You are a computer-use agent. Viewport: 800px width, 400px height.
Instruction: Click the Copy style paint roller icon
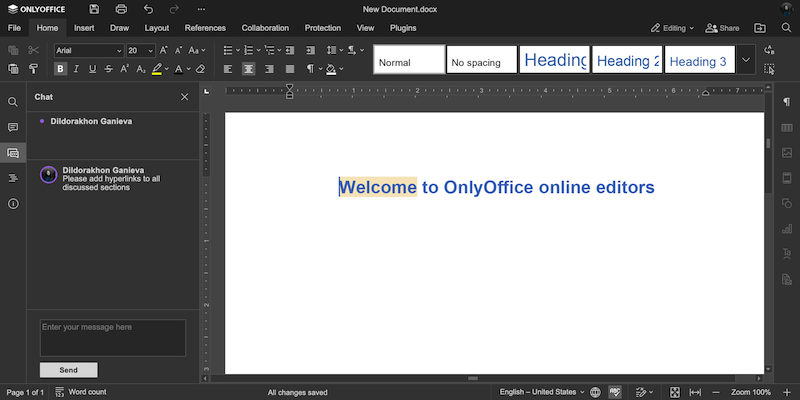click(33, 69)
